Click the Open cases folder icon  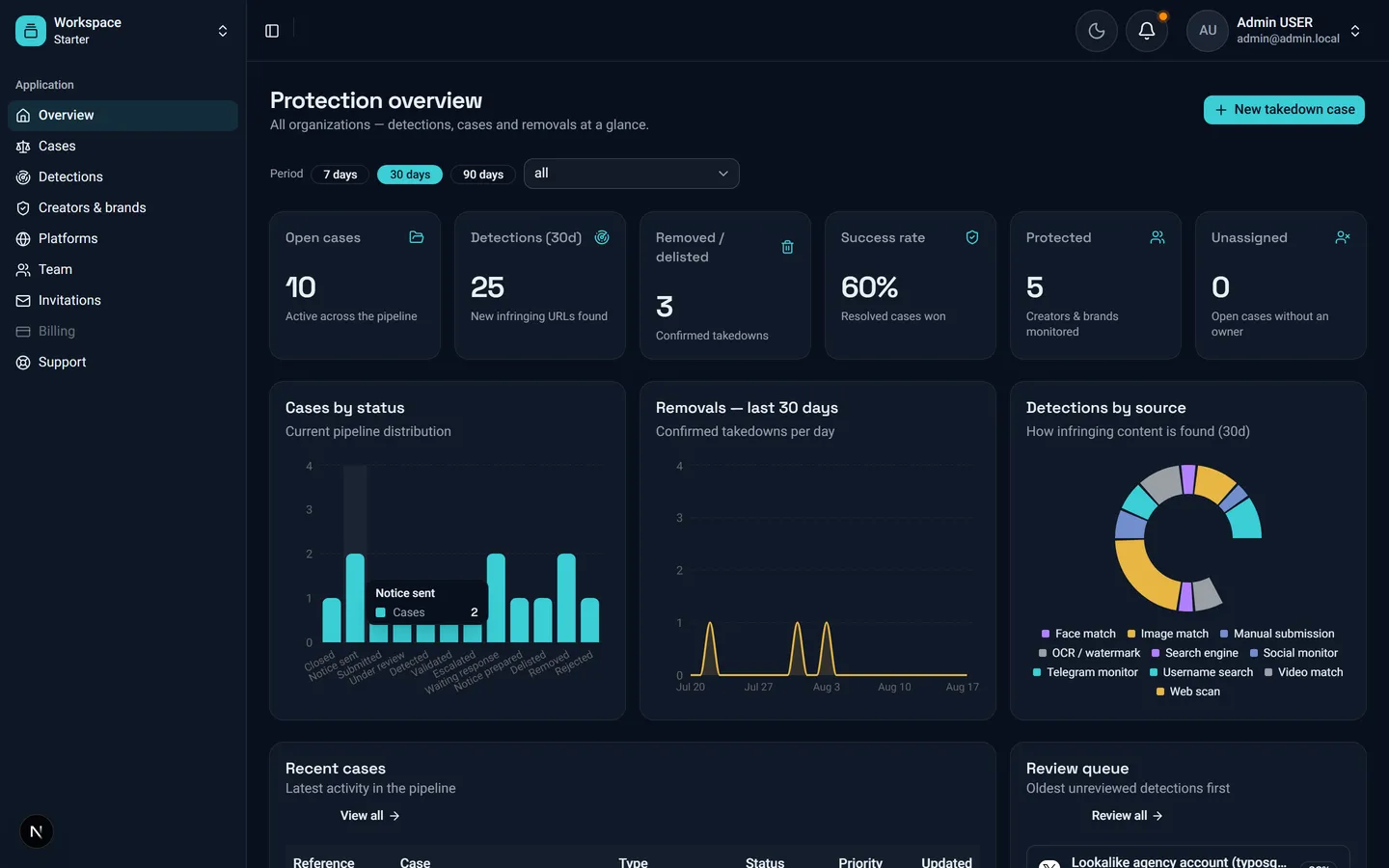pos(417,237)
